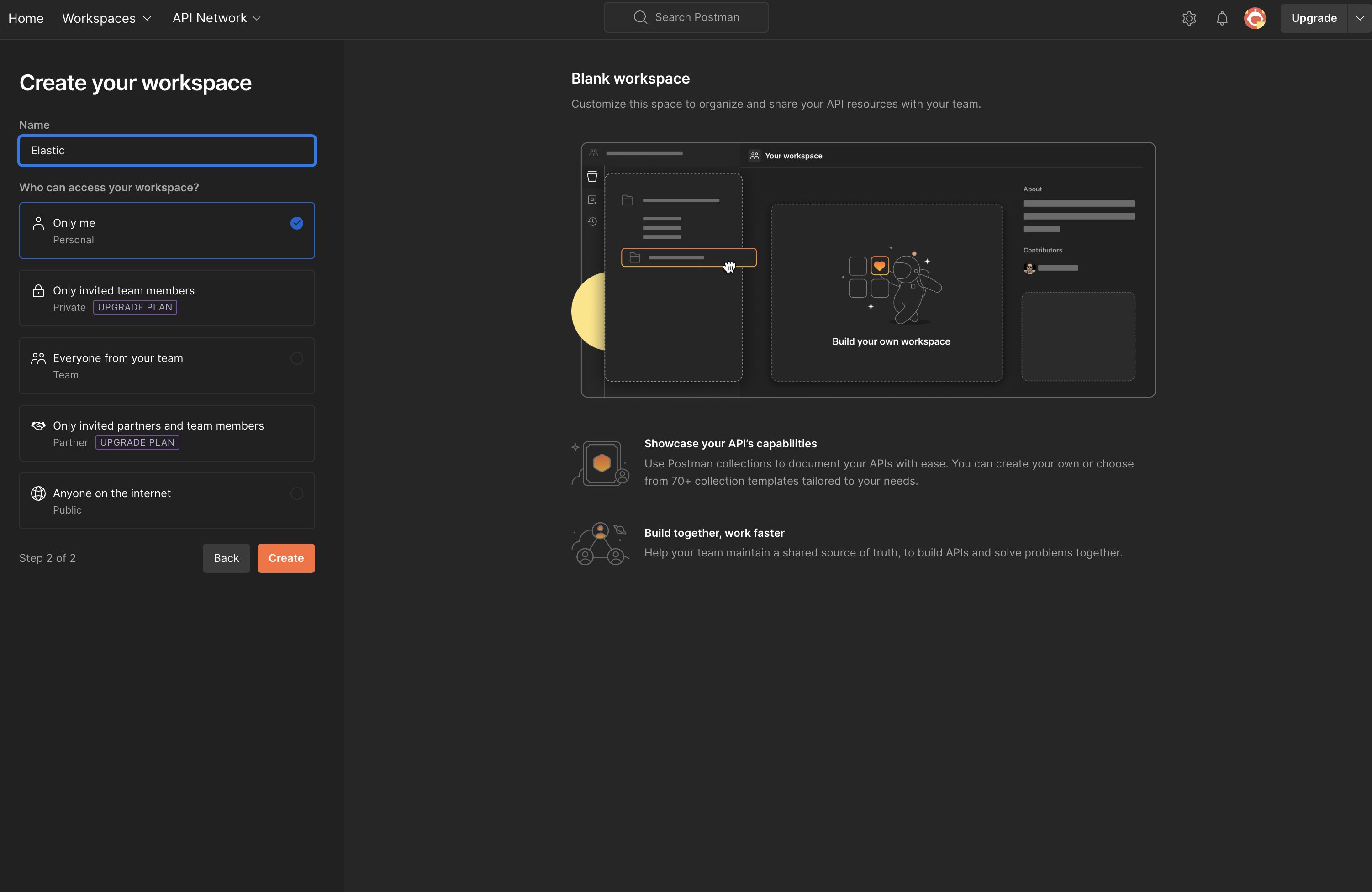Select the Only me radio option
1372x892 pixels.
[x=296, y=223]
